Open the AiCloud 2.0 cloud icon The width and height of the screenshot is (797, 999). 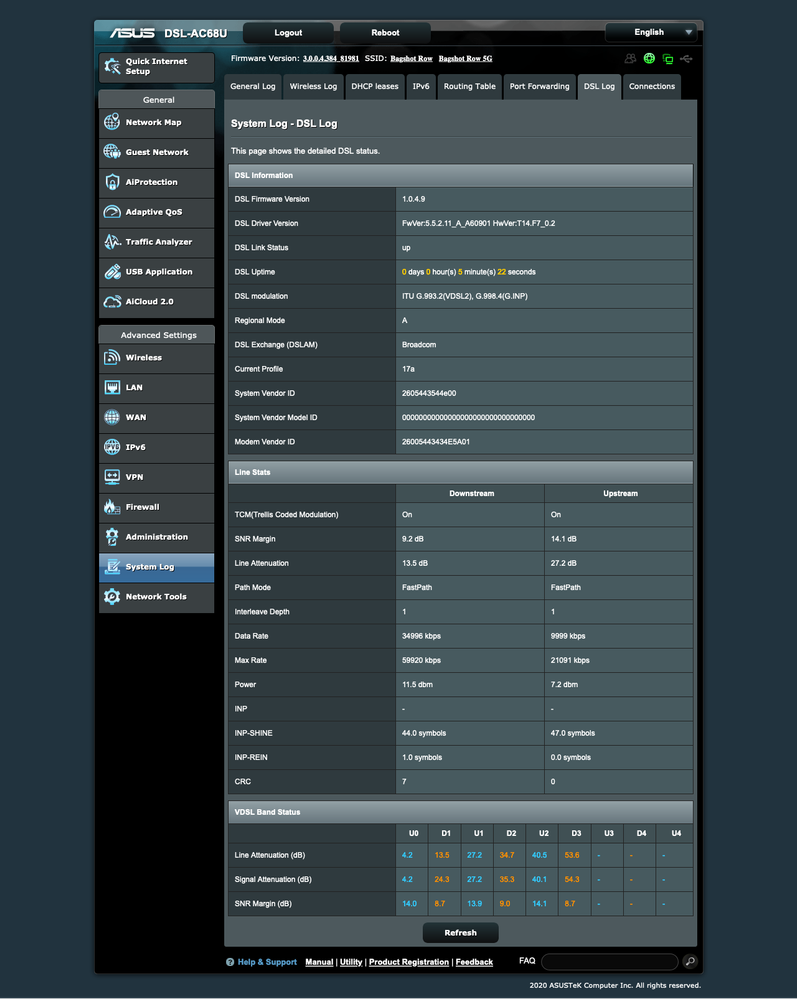[x=112, y=301]
